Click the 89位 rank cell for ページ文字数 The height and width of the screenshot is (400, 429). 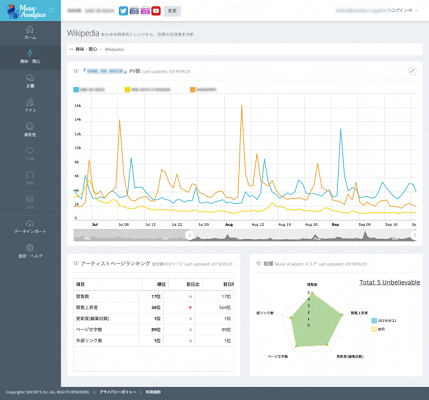[156, 330]
